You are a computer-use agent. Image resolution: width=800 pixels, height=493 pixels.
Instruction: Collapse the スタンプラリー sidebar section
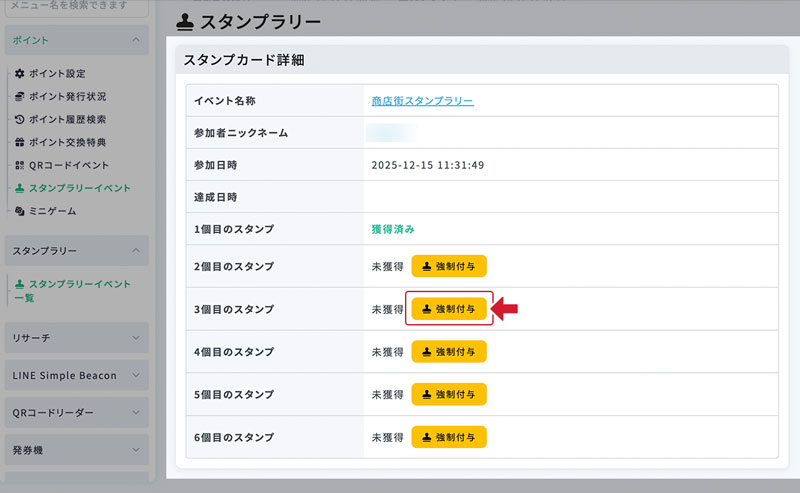click(135, 250)
